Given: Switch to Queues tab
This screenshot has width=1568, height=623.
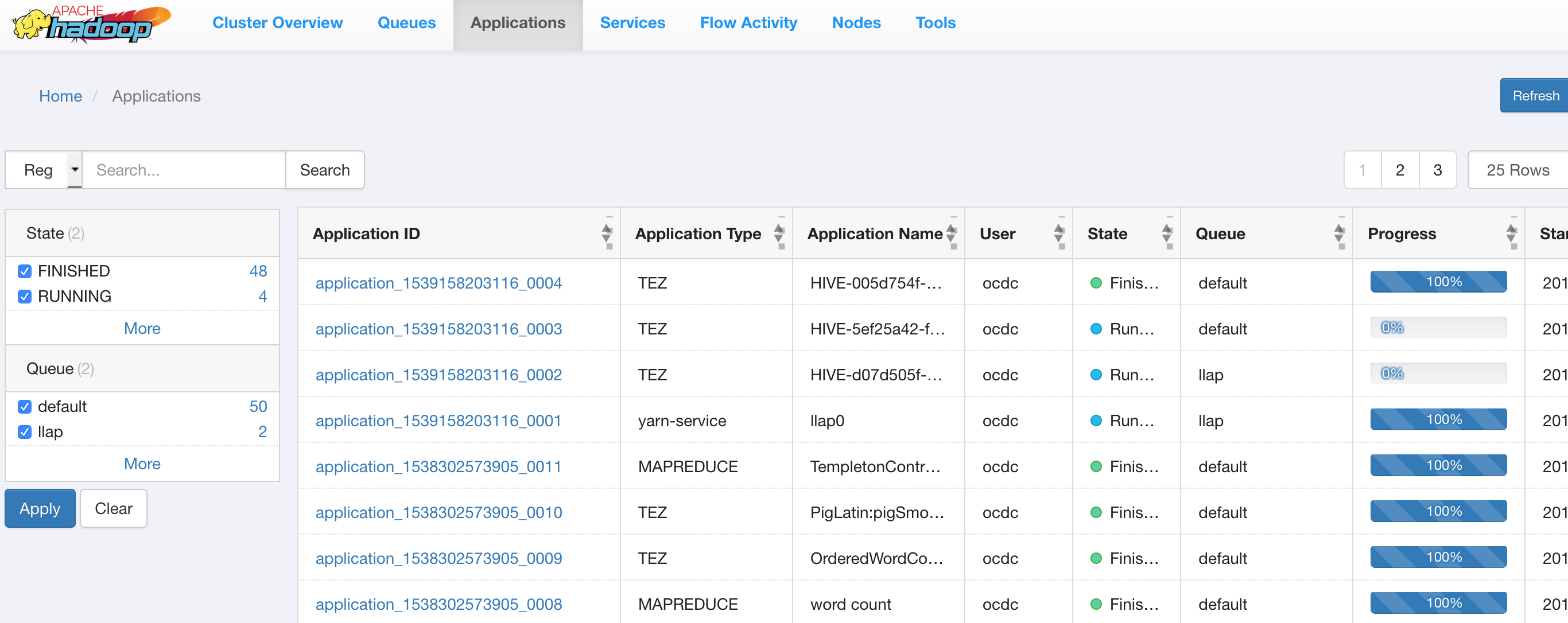Looking at the screenshot, I should [406, 23].
